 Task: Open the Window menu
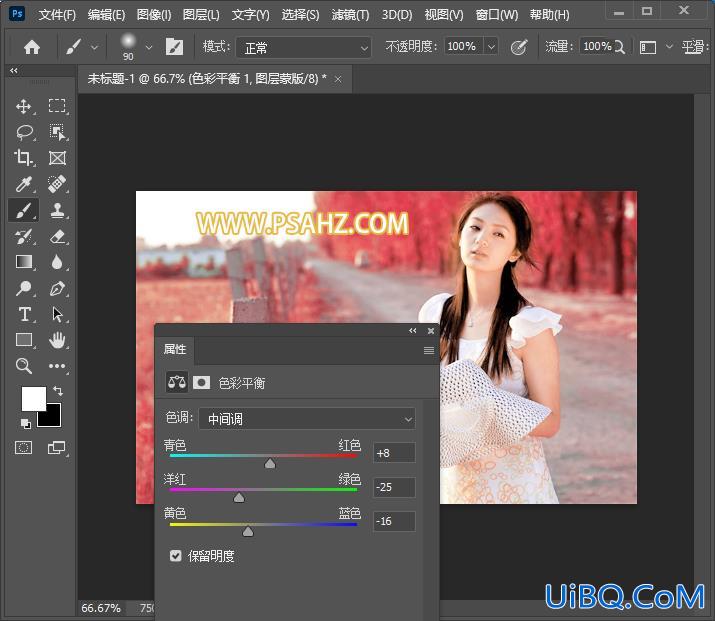pyautogui.click(x=497, y=15)
